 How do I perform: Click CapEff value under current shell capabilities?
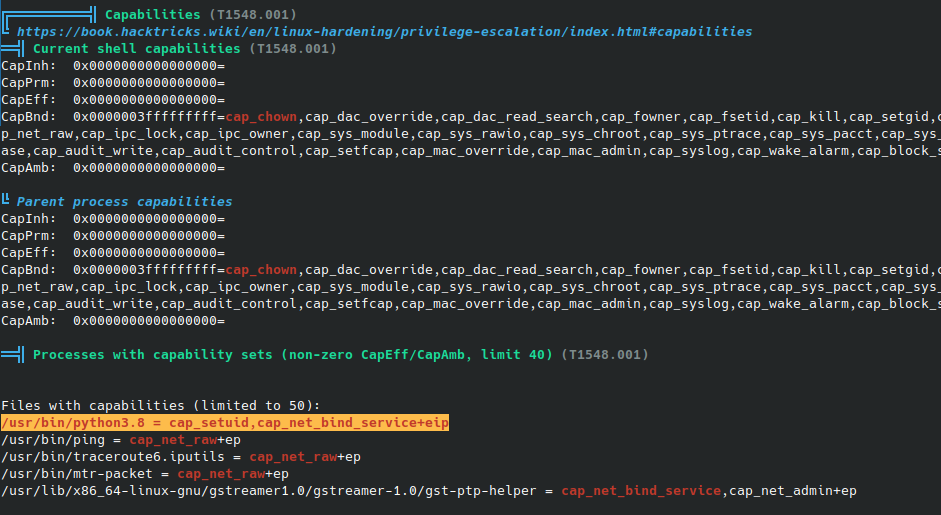[x=149, y=99]
